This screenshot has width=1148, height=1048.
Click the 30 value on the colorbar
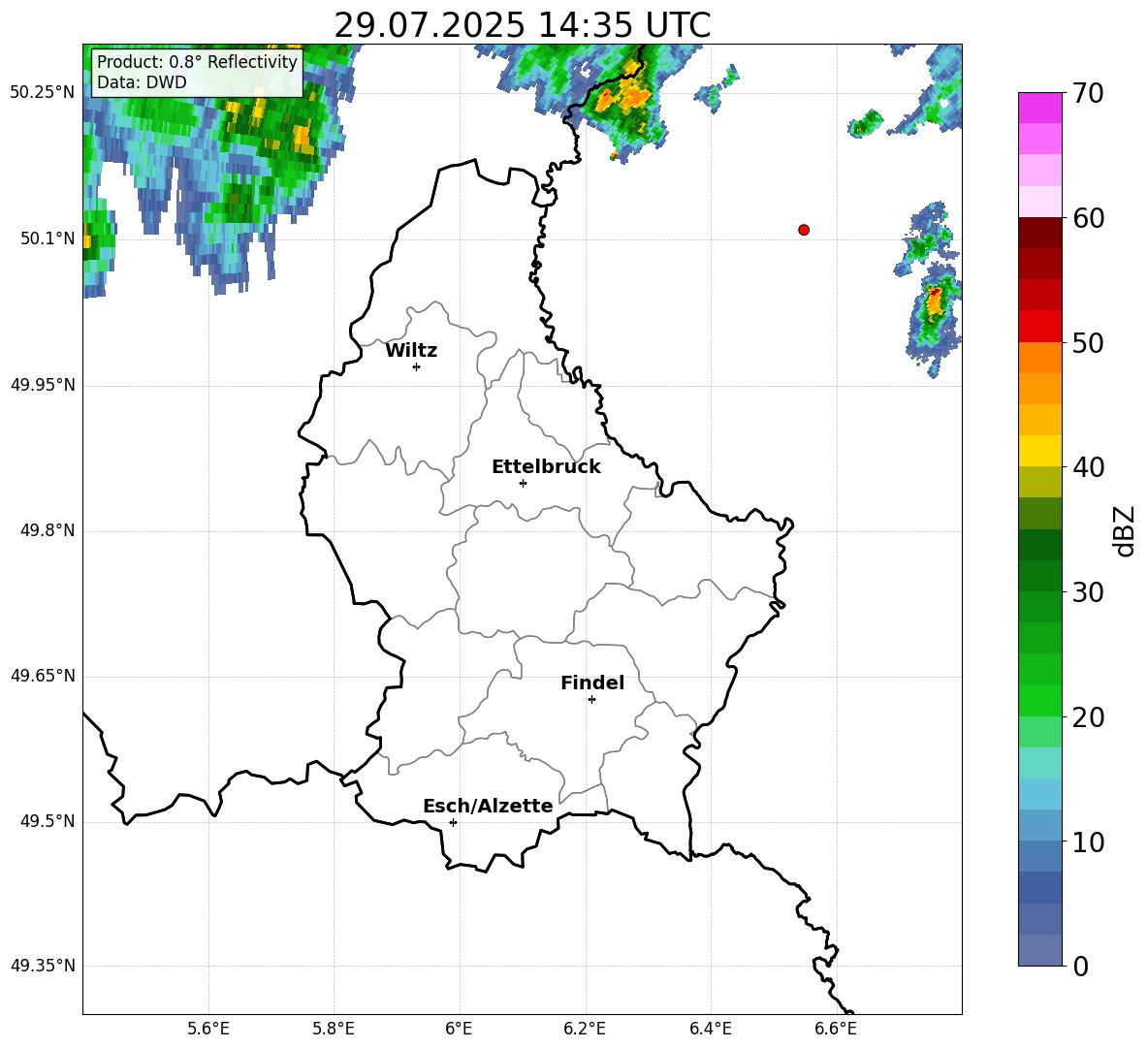1087,592
